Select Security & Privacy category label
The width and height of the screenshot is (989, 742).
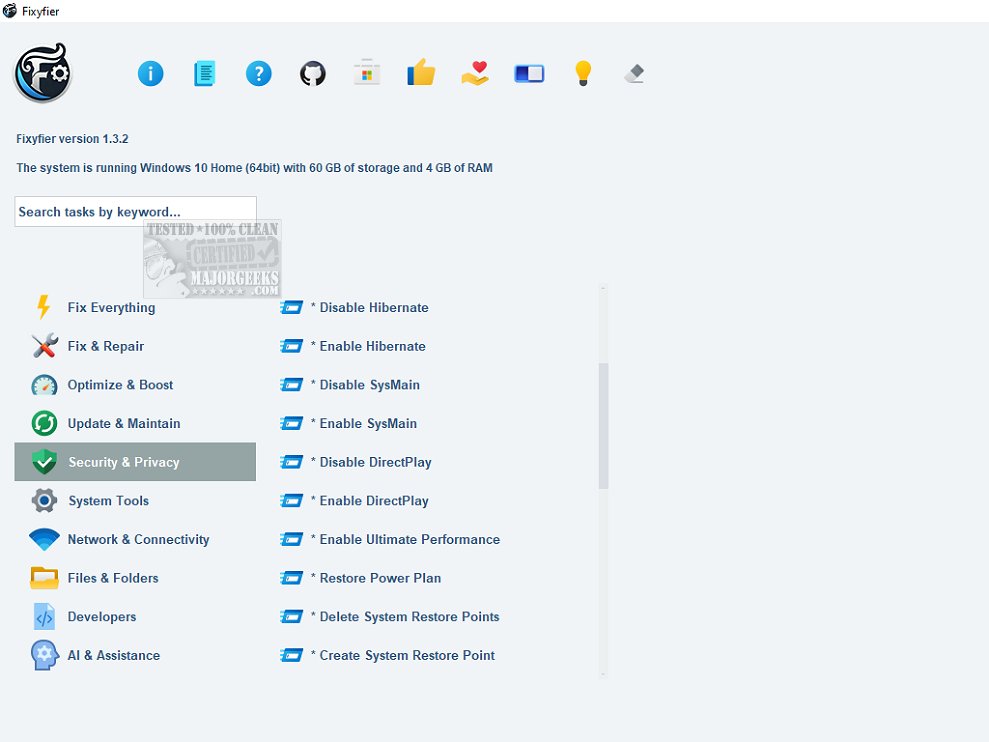[124, 462]
